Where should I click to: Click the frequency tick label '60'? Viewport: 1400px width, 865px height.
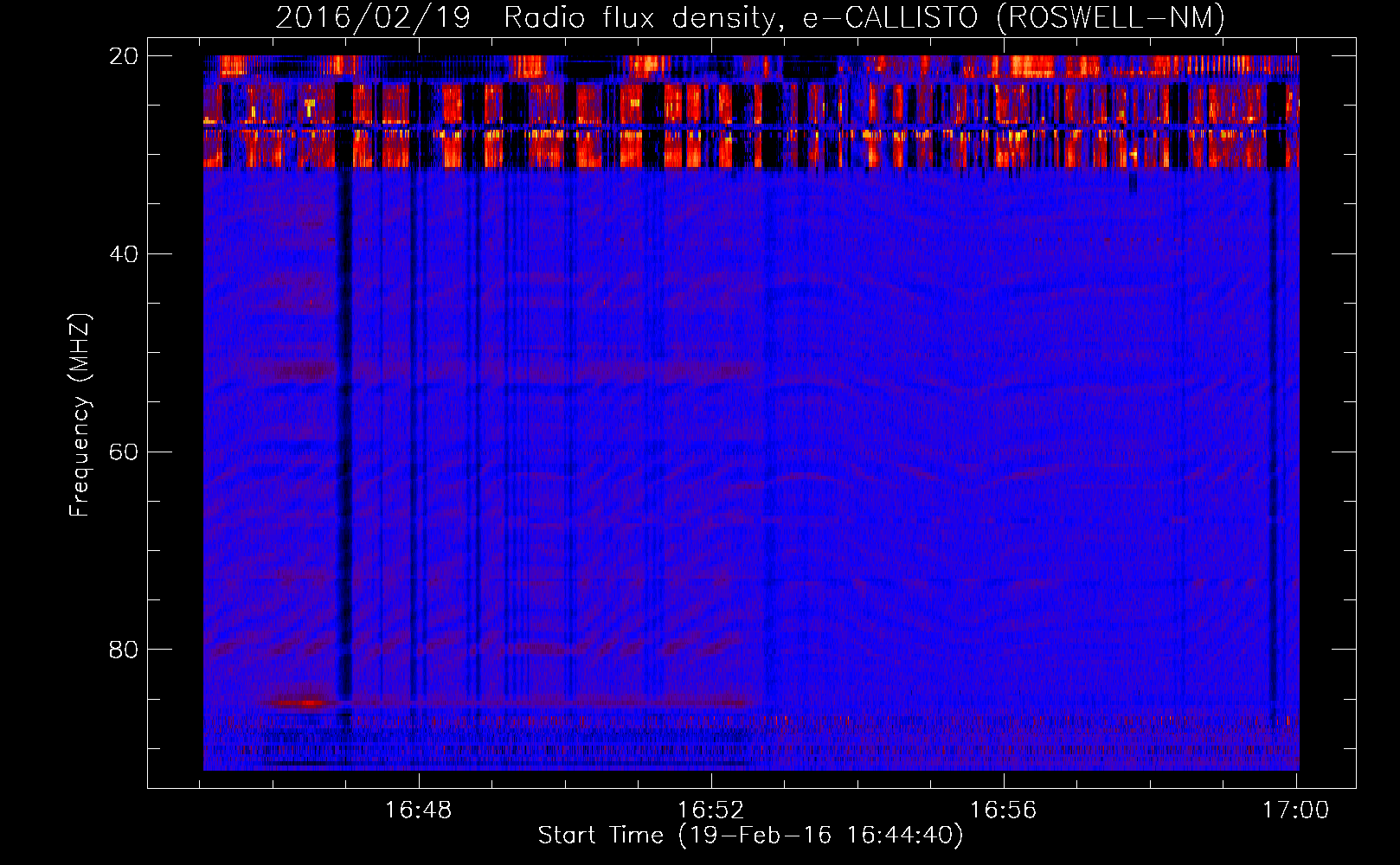click(123, 452)
